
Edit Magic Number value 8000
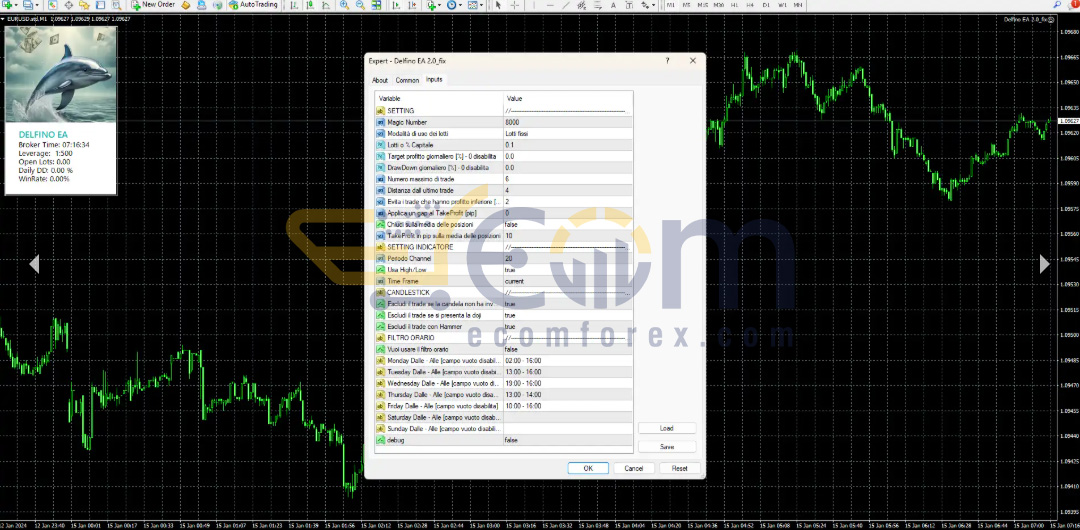point(568,122)
